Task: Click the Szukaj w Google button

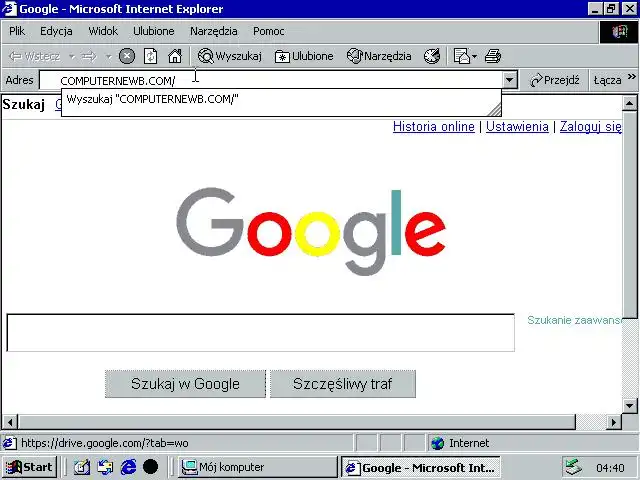Action: tap(185, 384)
